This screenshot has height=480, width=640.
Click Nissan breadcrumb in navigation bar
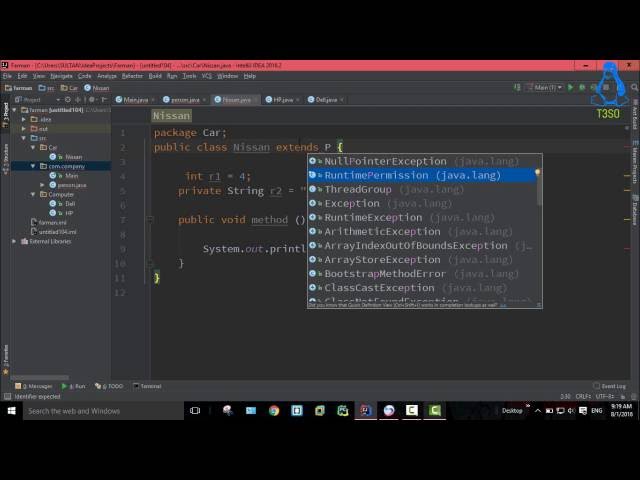point(97,88)
